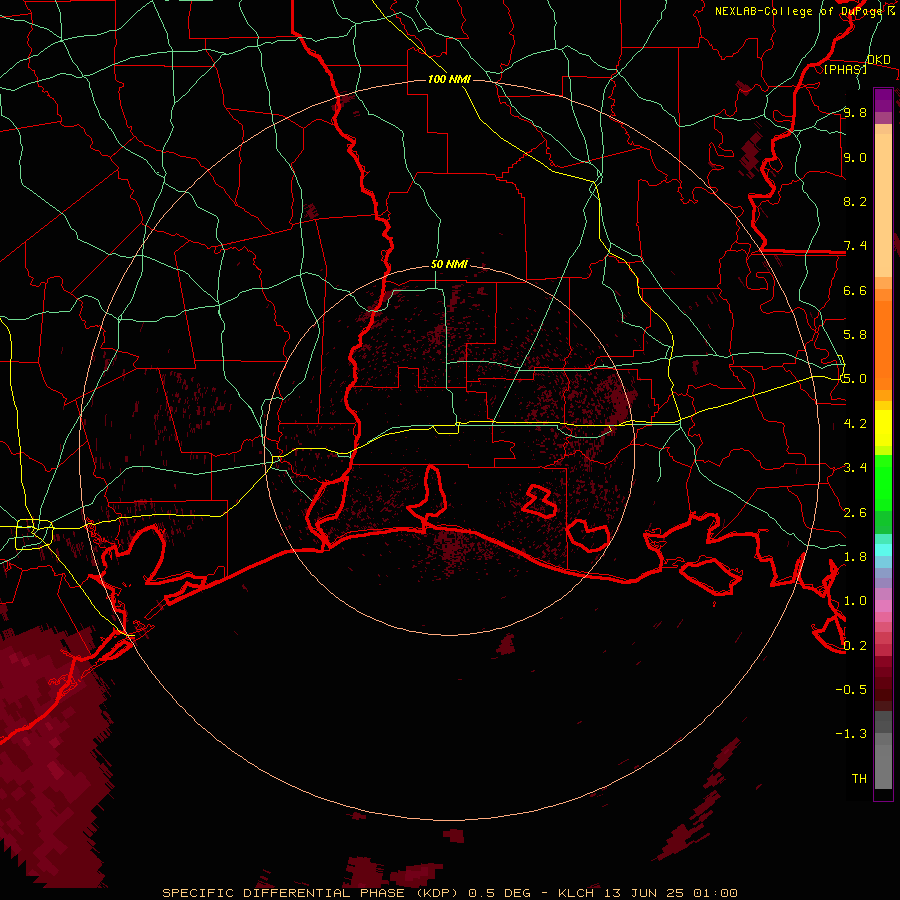Click the "NEXLAB-College of DuPage" credit text

pos(797,11)
